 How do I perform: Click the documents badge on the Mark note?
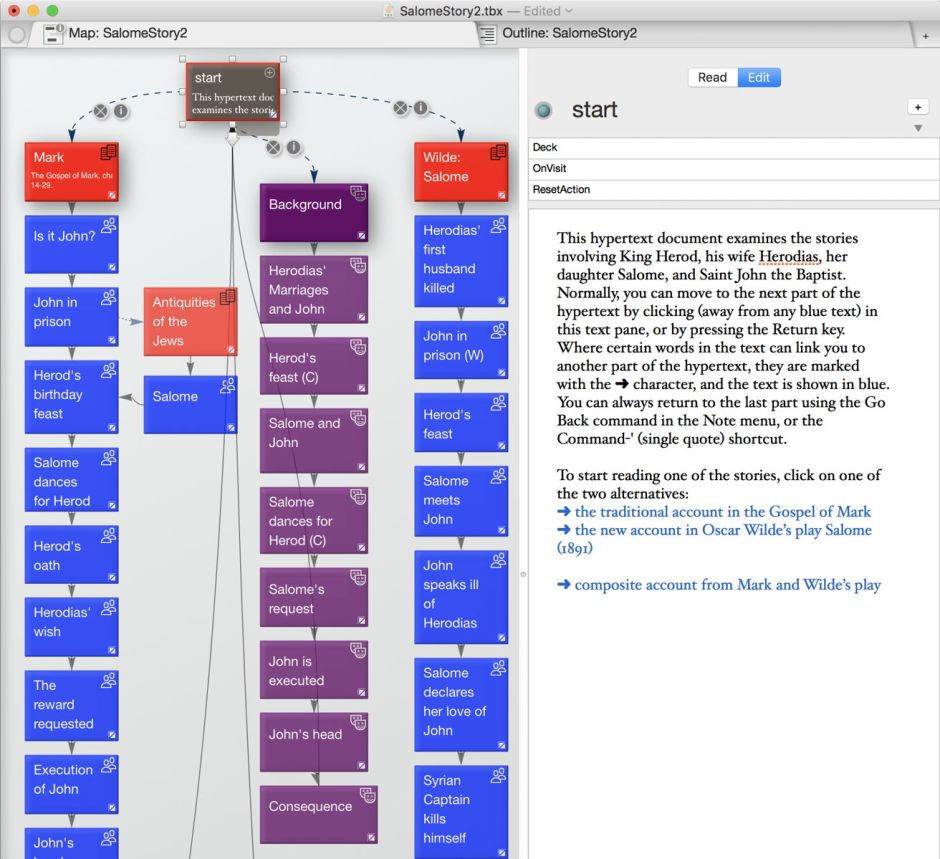click(108, 152)
